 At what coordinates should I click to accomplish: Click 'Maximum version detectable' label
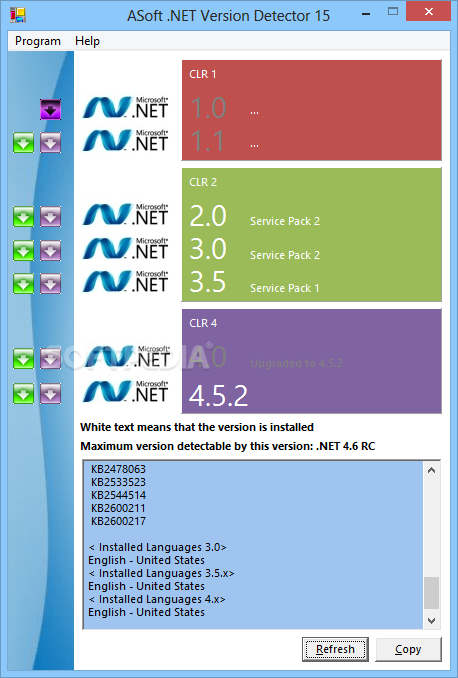[227, 446]
